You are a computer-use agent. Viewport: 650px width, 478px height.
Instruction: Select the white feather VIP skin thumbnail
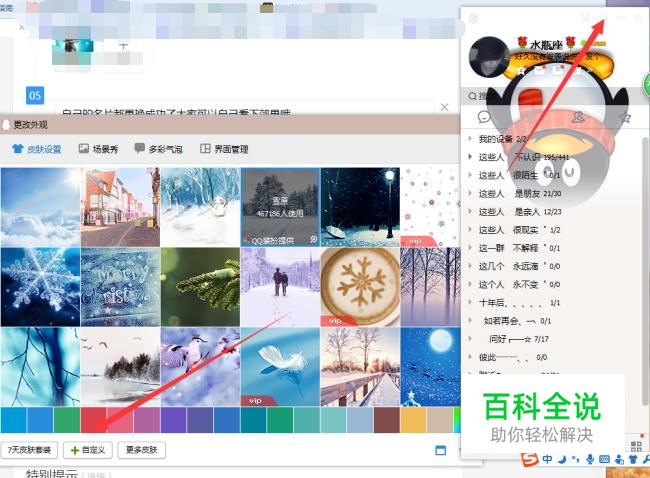tap(280, 367)
